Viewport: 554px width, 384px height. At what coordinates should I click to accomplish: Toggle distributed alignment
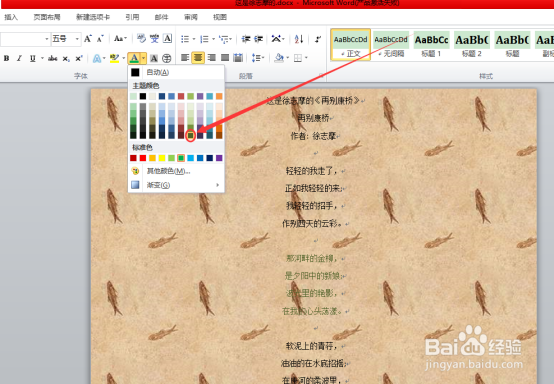tap(238, 58)
